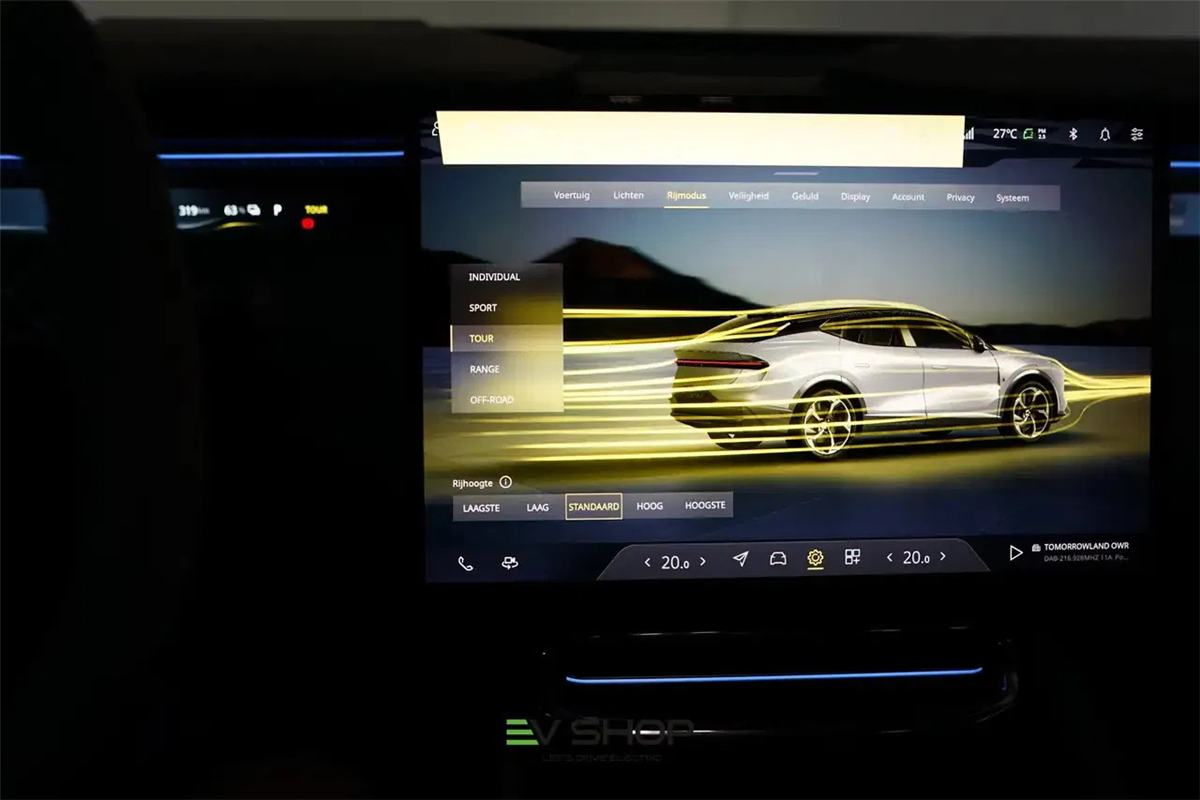Open the Display tab
Screen dimensions: 1200x800
855,197
